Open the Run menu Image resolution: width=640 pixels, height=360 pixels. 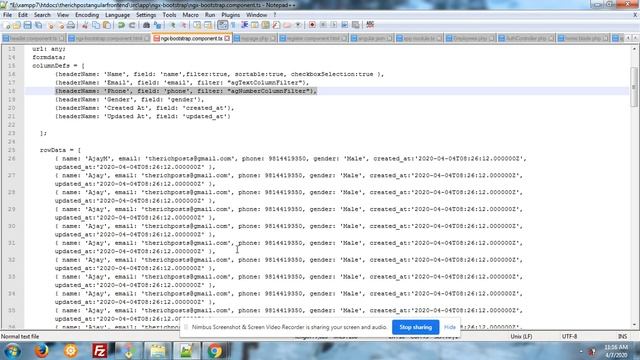(210, 15)
